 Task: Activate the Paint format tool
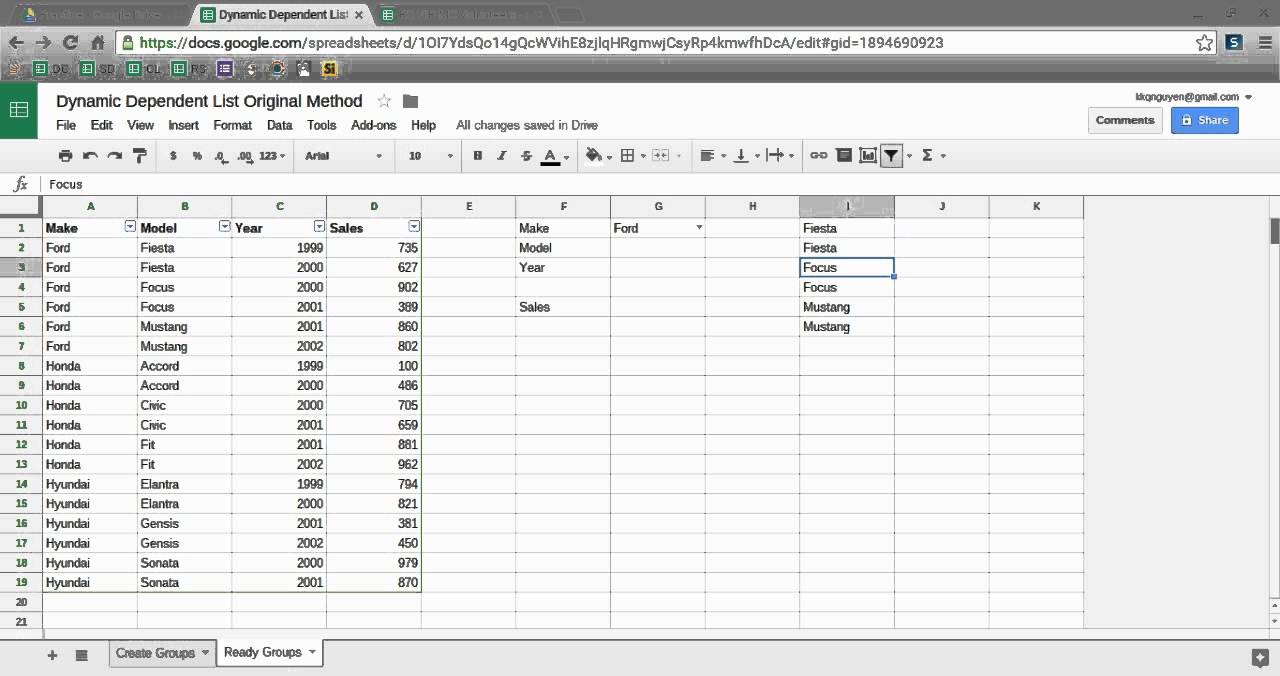(139, 155)
